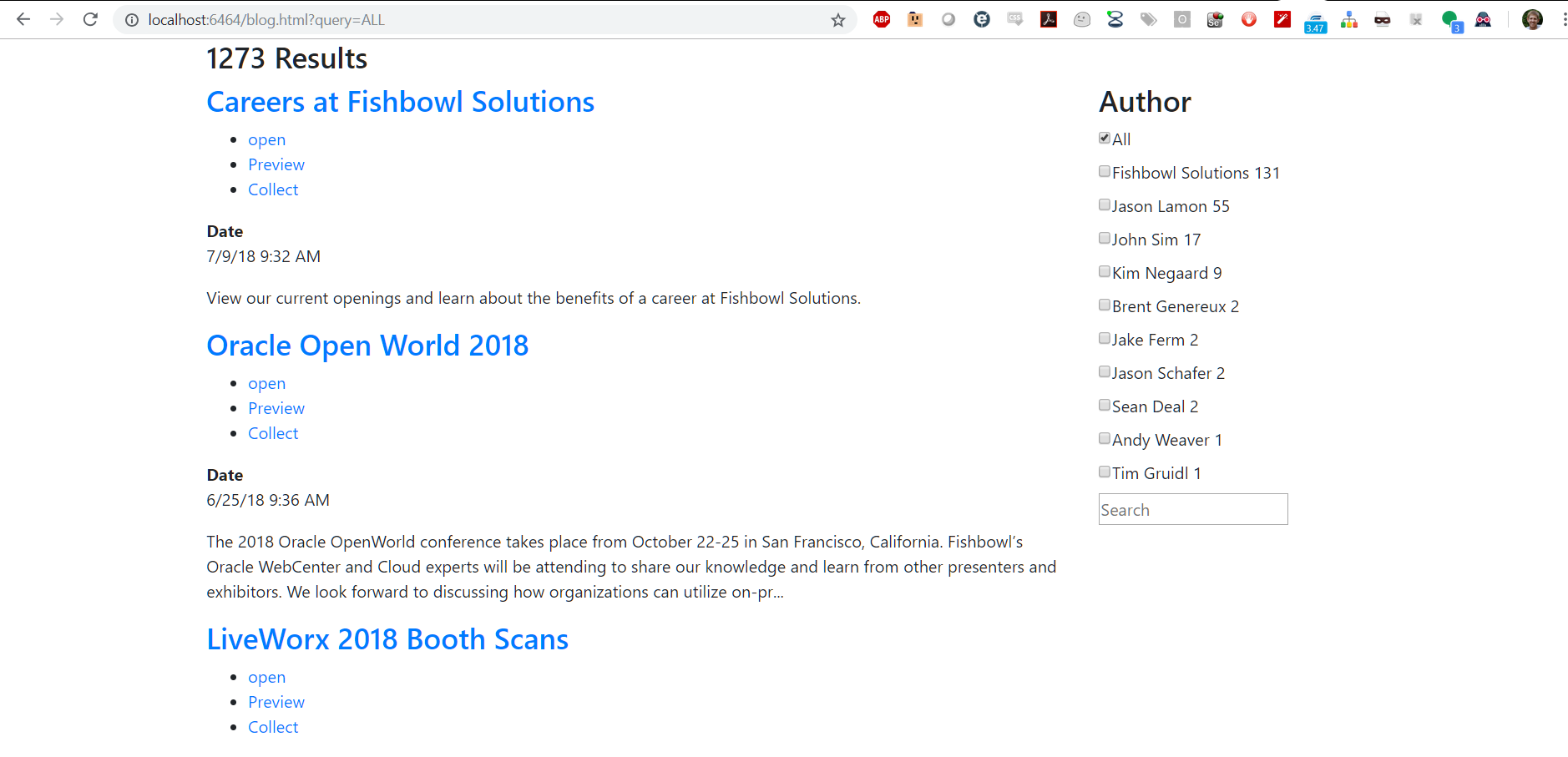
Task: Open the CSS extension icon
Action: tap(1015, 19)
